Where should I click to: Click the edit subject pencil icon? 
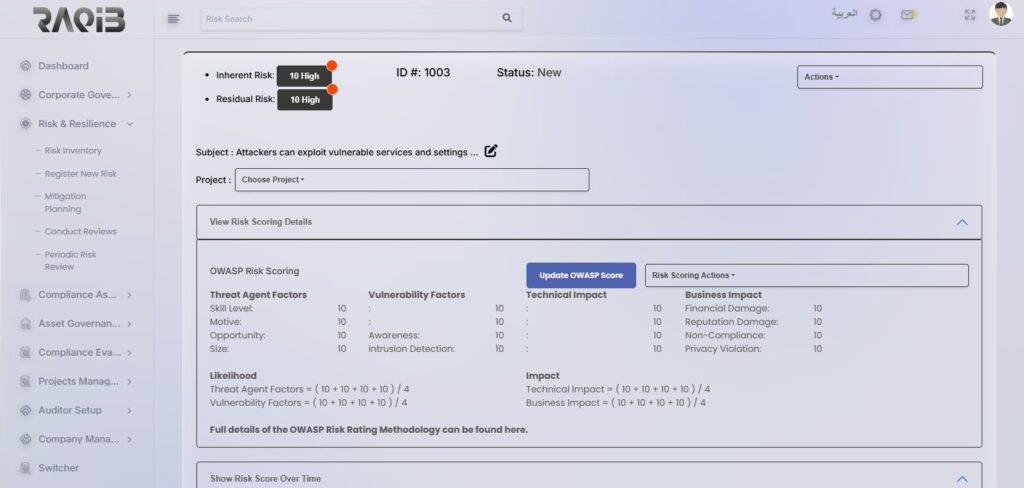491,152
